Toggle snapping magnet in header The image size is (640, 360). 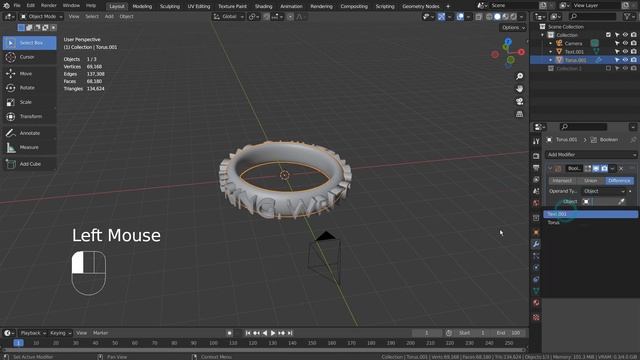coord(267,17)
